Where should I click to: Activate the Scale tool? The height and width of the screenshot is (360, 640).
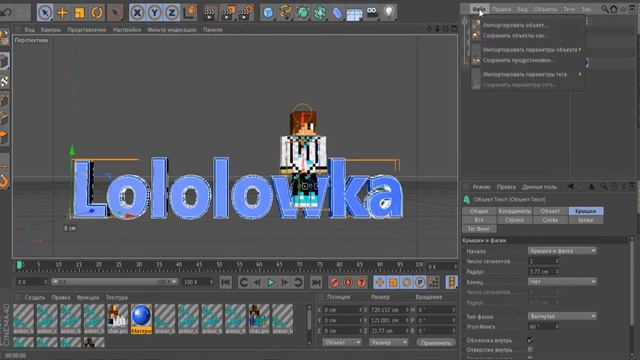[80, 13]
